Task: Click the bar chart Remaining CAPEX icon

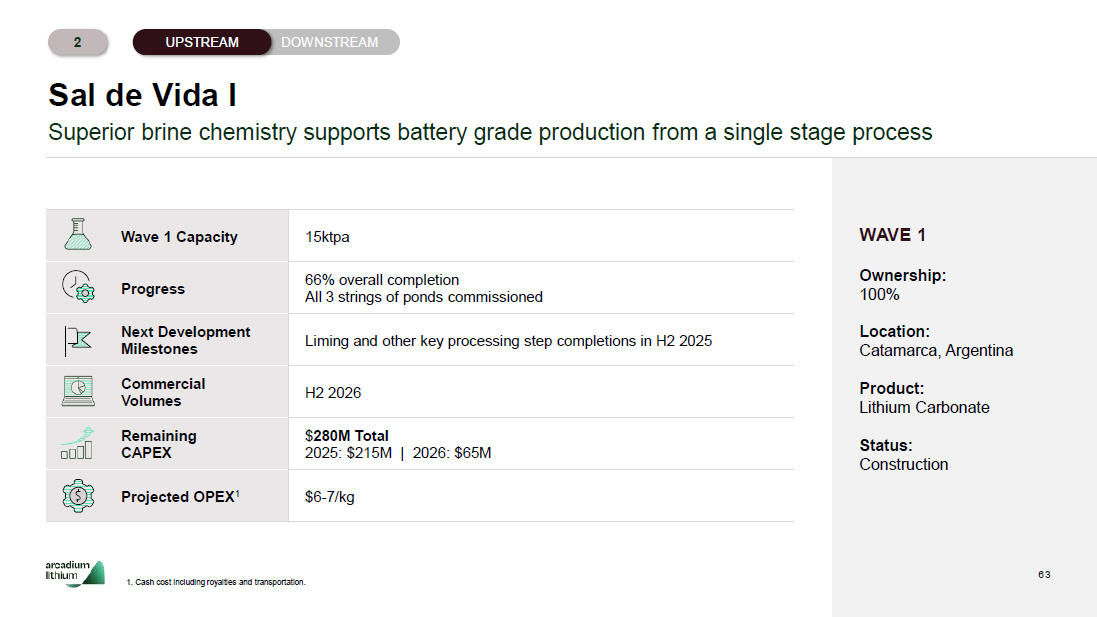Action: click(77, 443)
